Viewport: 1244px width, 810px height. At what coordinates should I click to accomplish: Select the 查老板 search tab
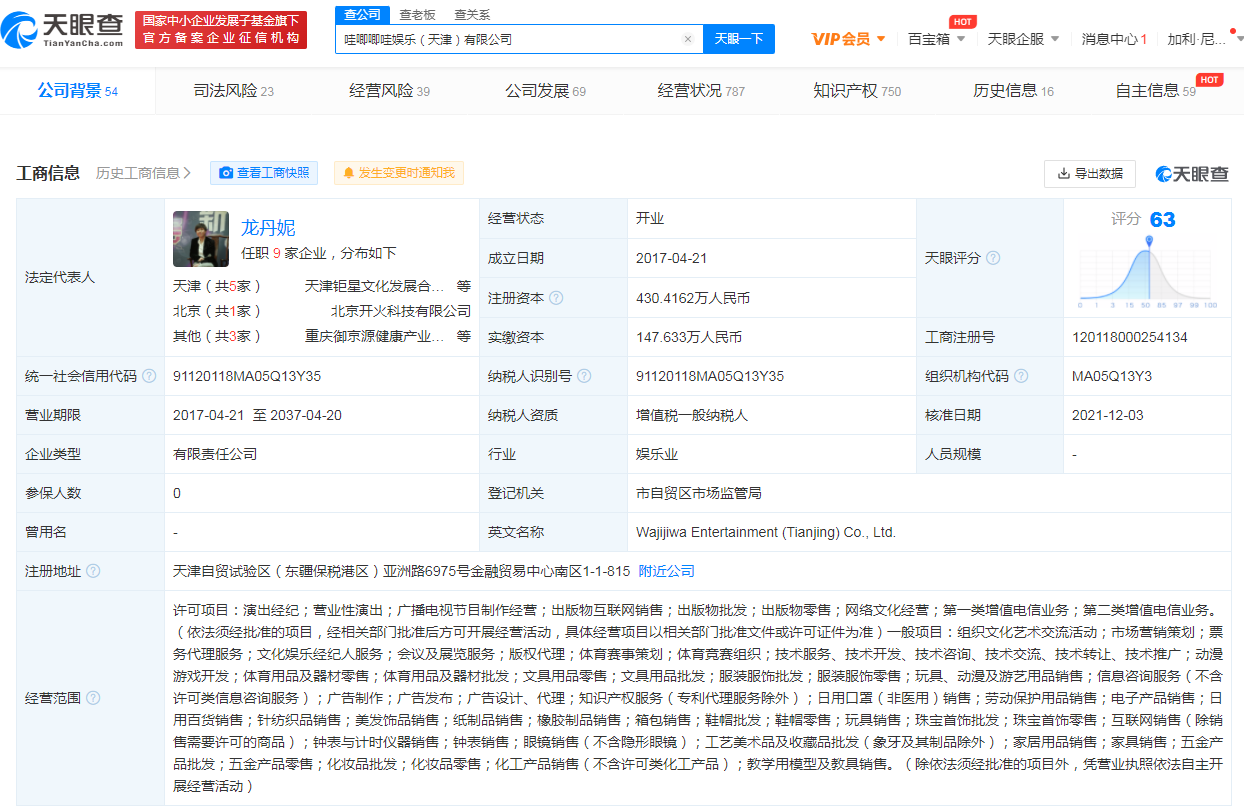point(417,14)
